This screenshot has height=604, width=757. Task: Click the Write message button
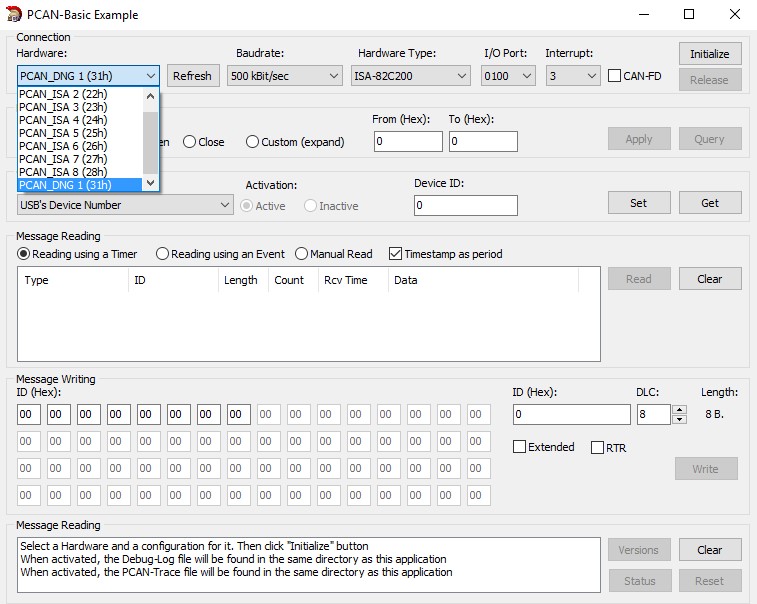(x=706, y=469)
